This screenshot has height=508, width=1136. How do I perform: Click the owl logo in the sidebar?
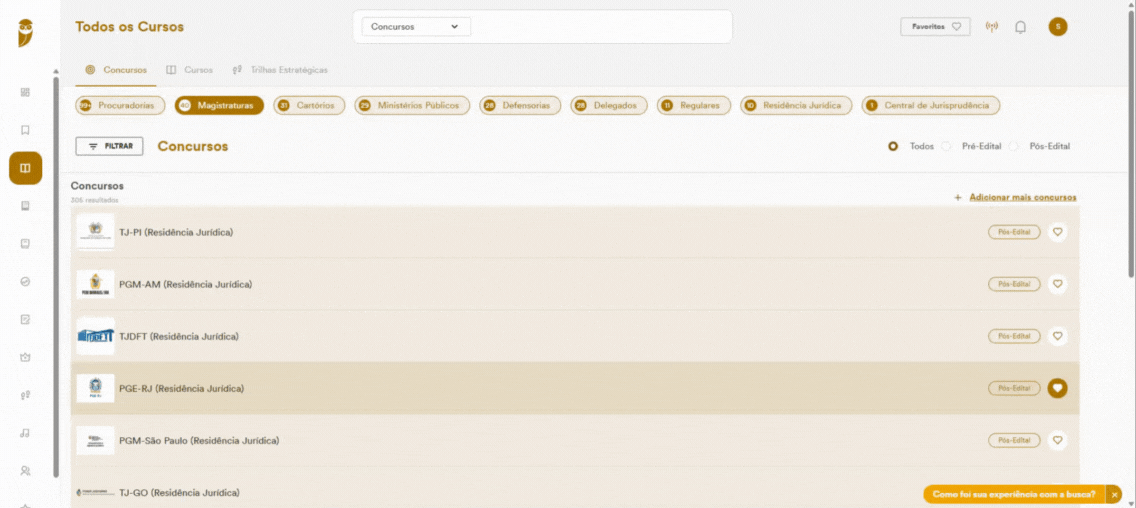(26, 33)
